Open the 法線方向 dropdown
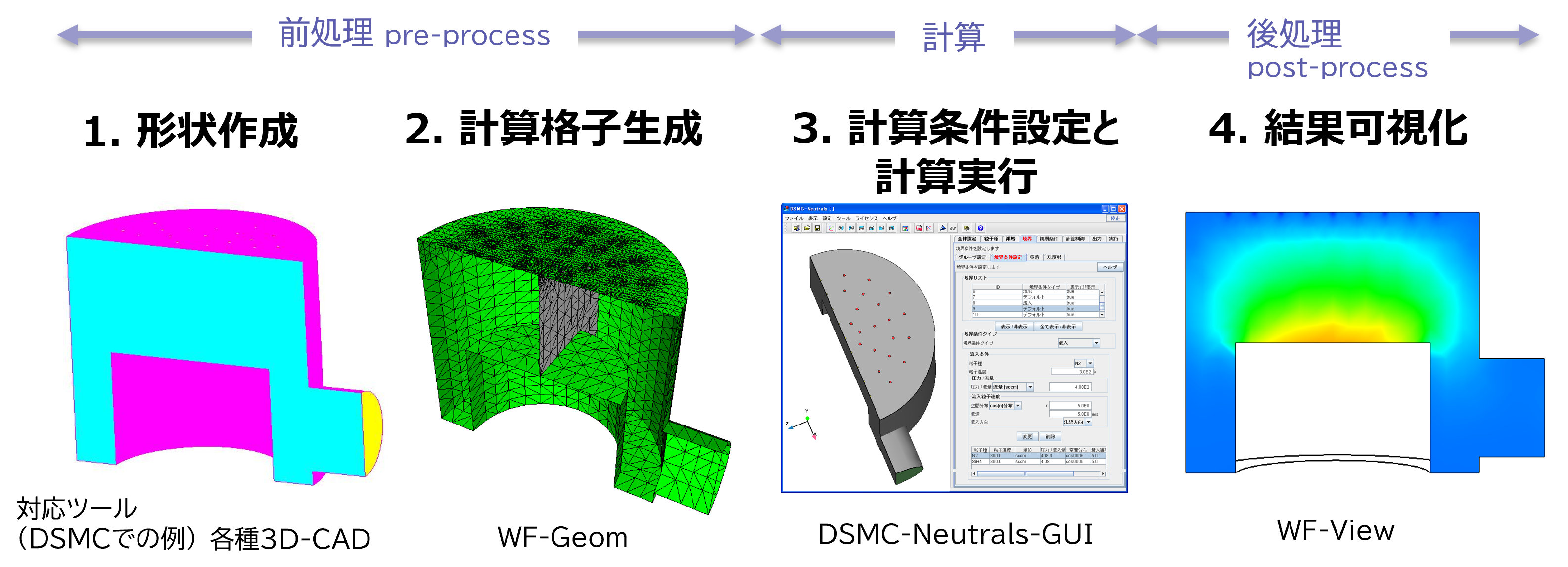The image size is (1568, 567). 1078,422
